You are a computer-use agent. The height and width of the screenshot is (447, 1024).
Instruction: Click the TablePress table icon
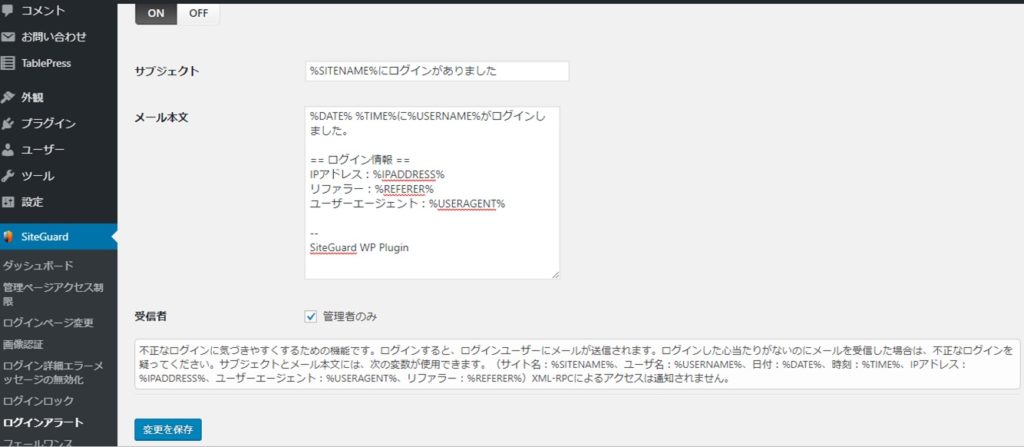click(x=8, y=63)
